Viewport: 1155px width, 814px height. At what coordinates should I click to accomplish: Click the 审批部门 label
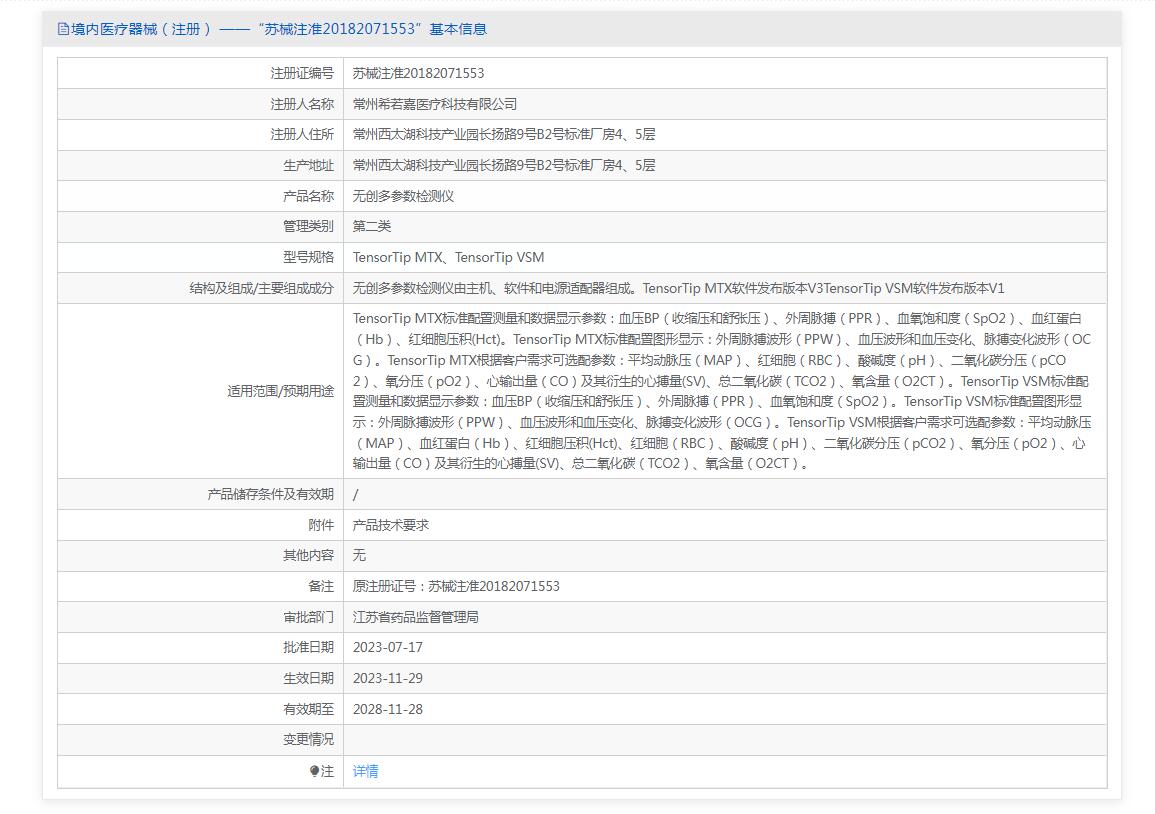pos(309,617)
